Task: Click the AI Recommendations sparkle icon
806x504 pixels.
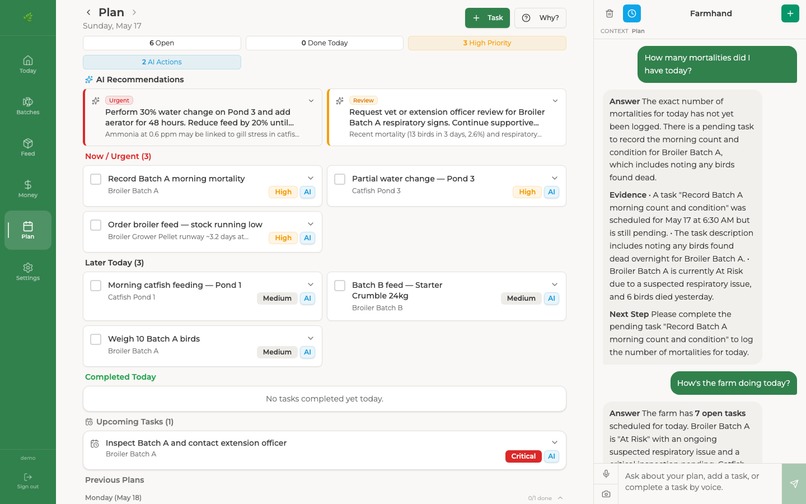Action: tap(89, 79)
